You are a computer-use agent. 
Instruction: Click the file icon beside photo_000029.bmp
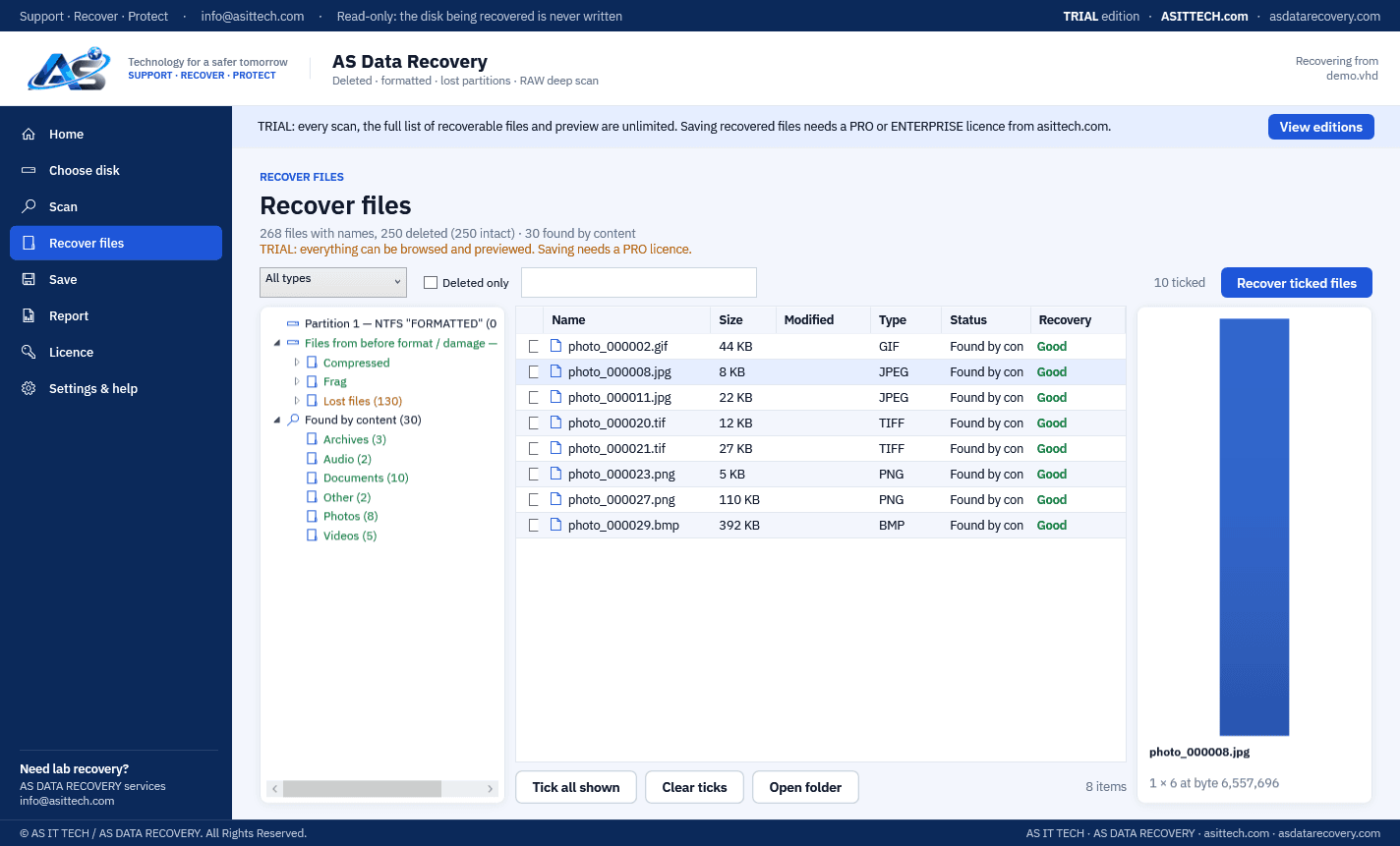[555, 526]
